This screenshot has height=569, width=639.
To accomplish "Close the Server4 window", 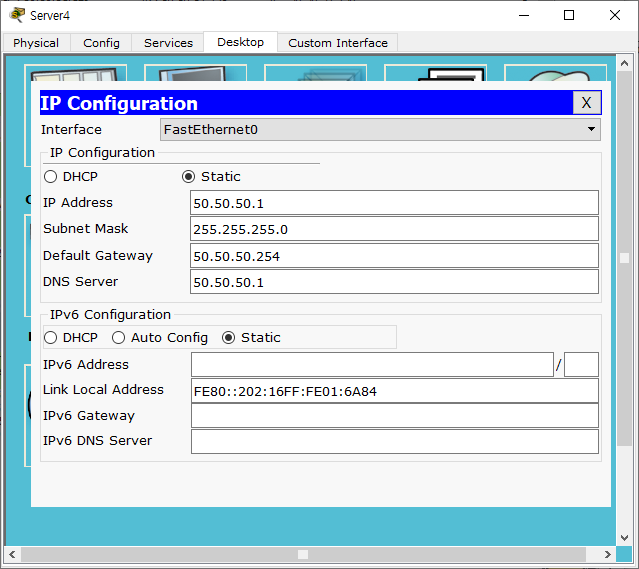I will (615, 15).
